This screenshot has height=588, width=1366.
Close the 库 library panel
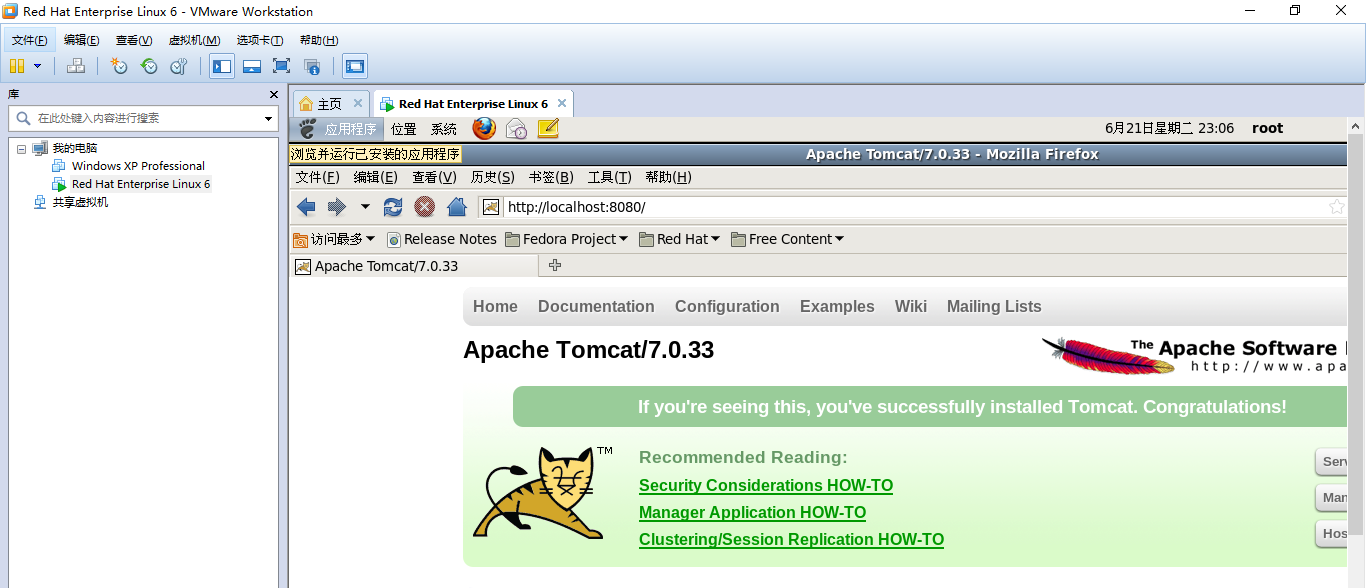coord(274,94)
